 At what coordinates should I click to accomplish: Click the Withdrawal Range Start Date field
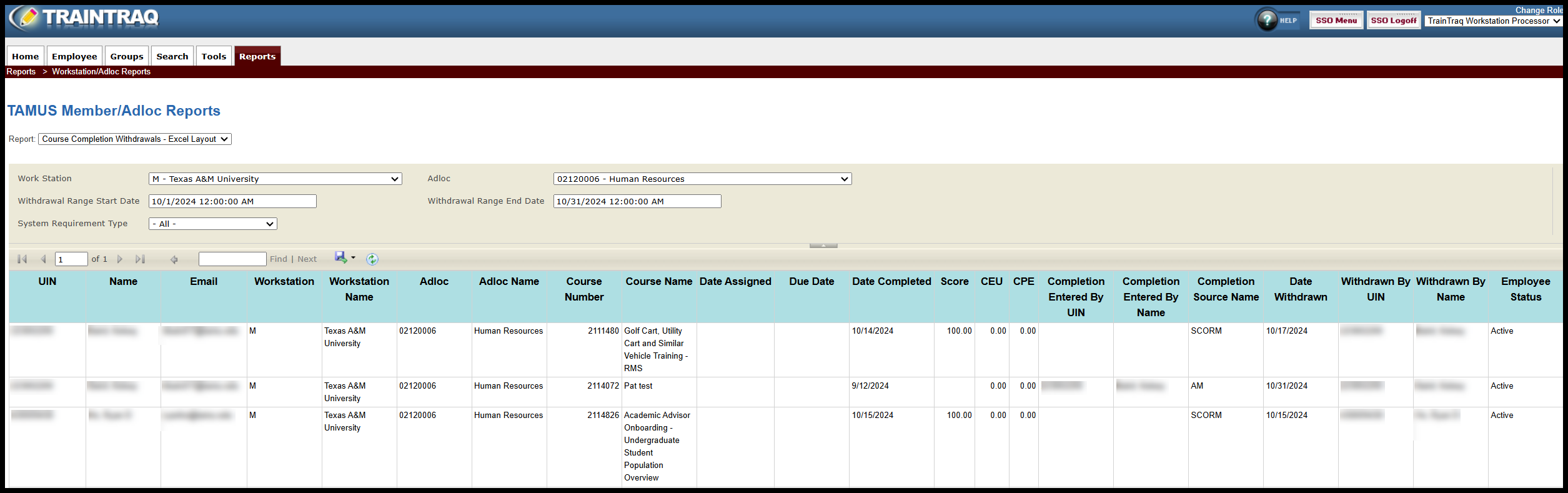point(232,202)
